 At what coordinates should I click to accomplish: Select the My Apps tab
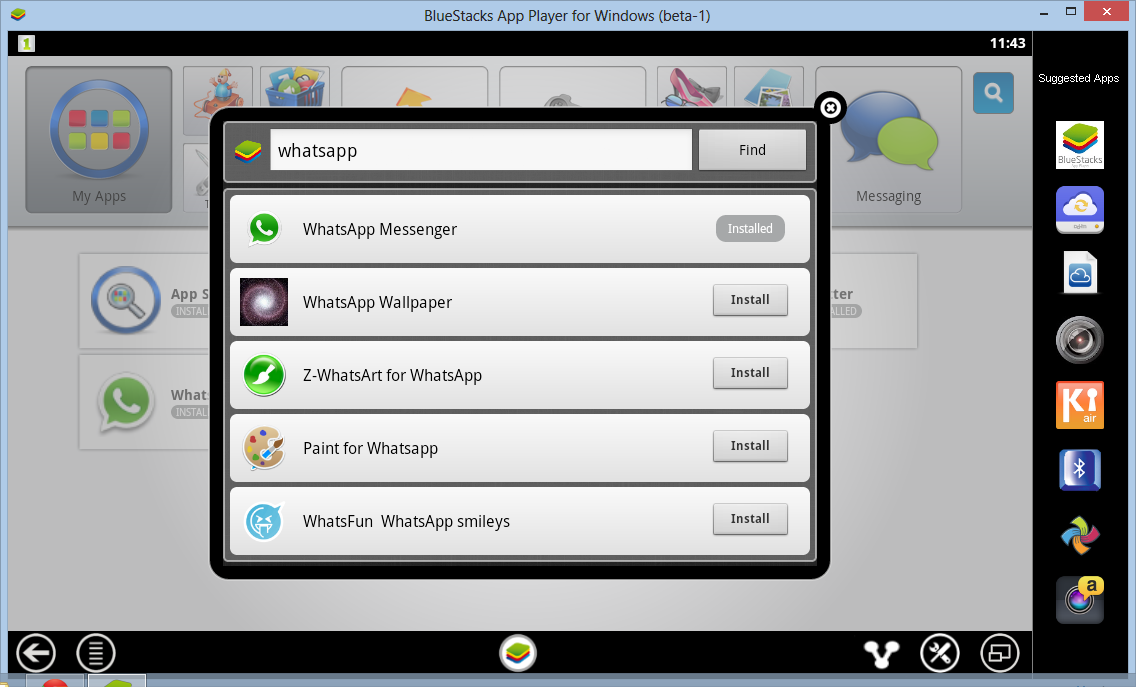click(99, 140)
